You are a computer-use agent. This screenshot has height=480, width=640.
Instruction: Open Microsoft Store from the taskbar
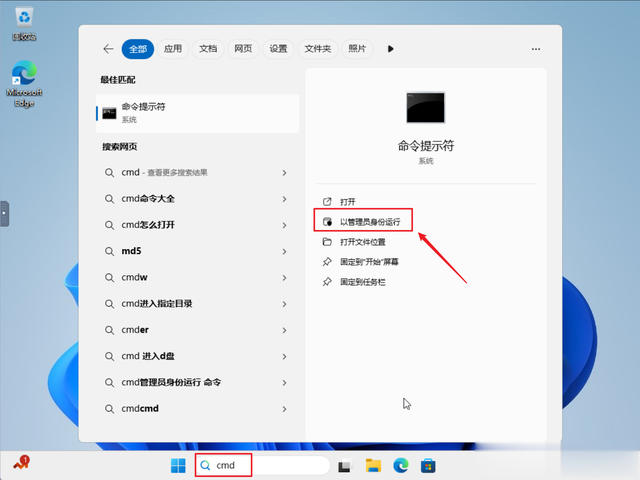[x=428, y=466]
